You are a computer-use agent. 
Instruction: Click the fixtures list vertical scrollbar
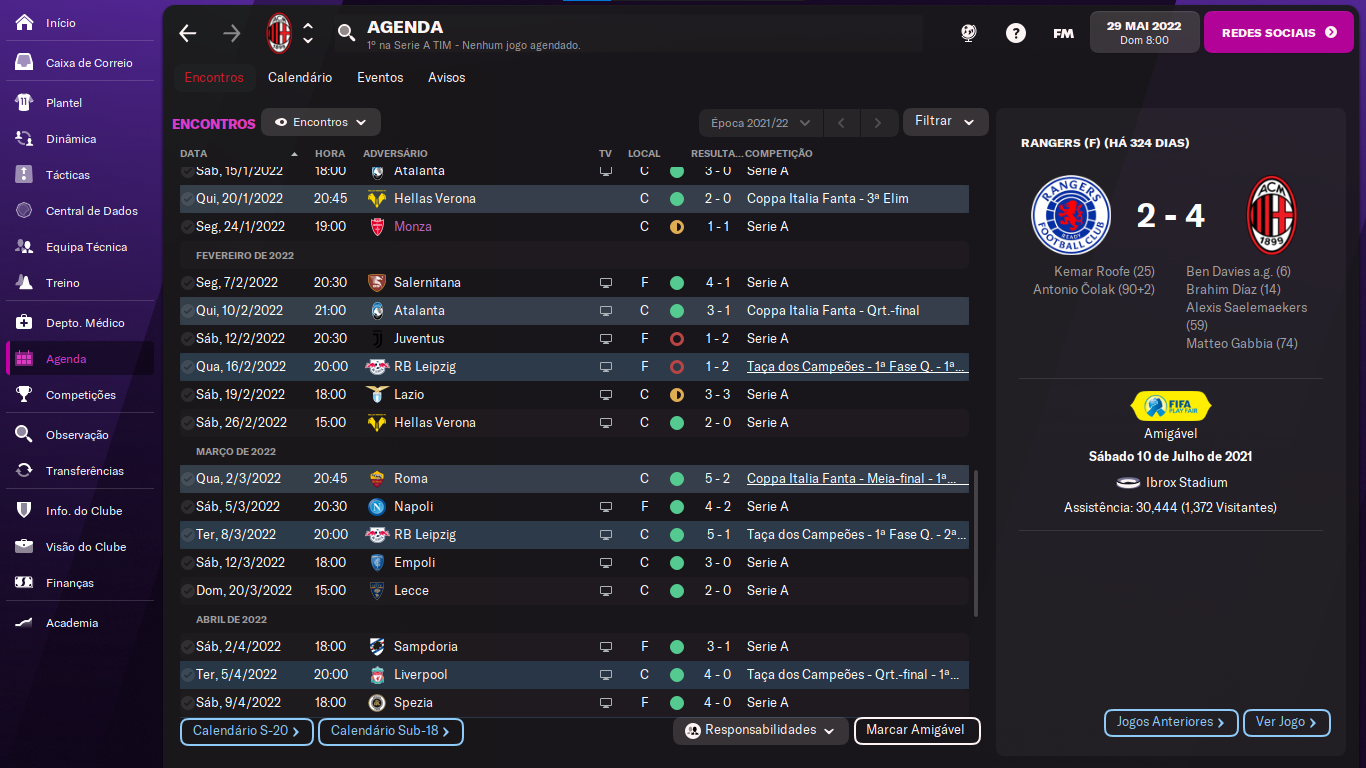[x=976, y=544]
